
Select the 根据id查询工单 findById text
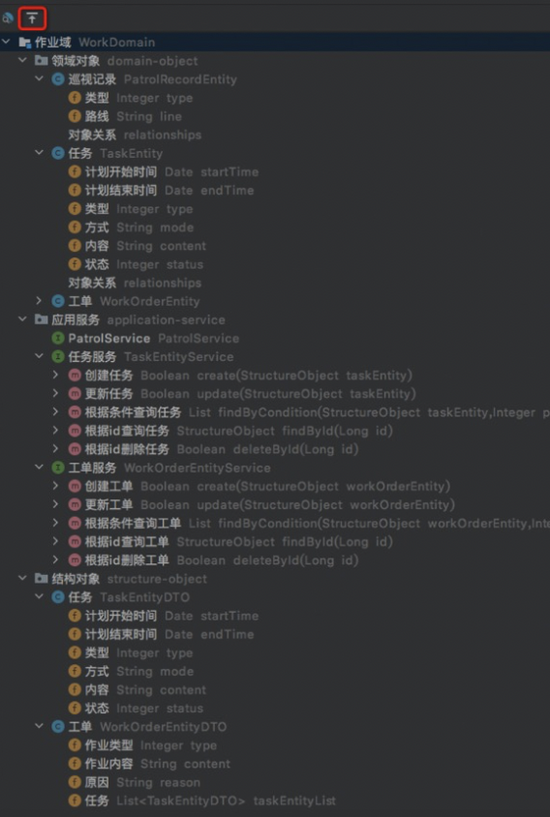click(x=239, y=542)
